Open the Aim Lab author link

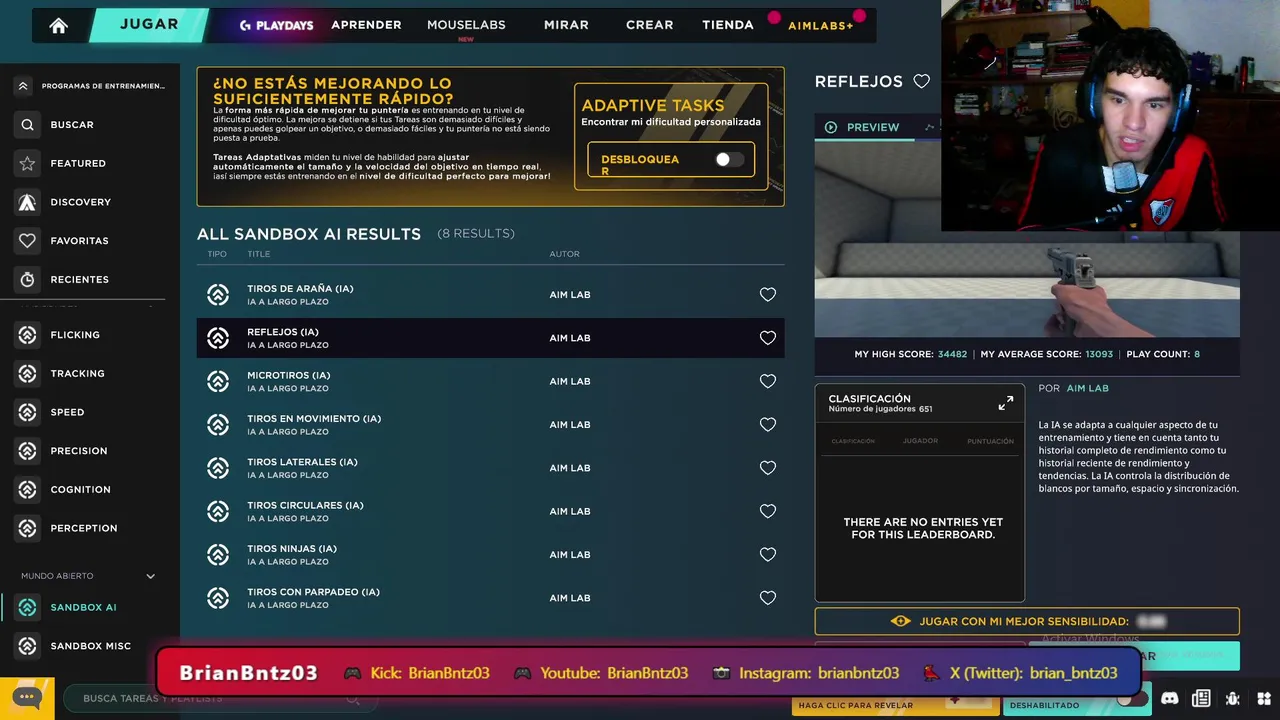click(1087, 388)
